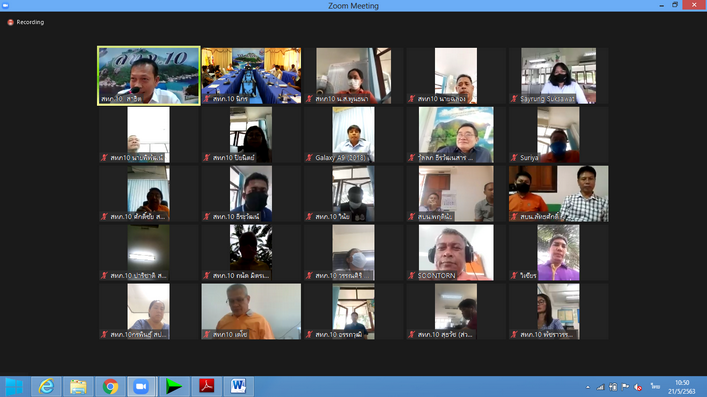Select the SOONTORN participant video
Image resolution: width=707 pixels, height=397 pixels.
pos(456,253)
